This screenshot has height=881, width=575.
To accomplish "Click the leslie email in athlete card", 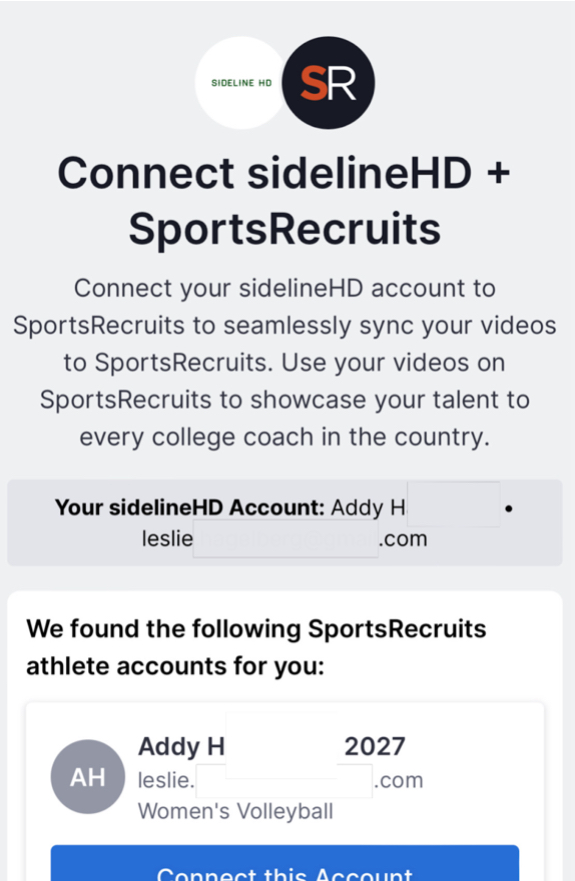I will click(280, 780).
